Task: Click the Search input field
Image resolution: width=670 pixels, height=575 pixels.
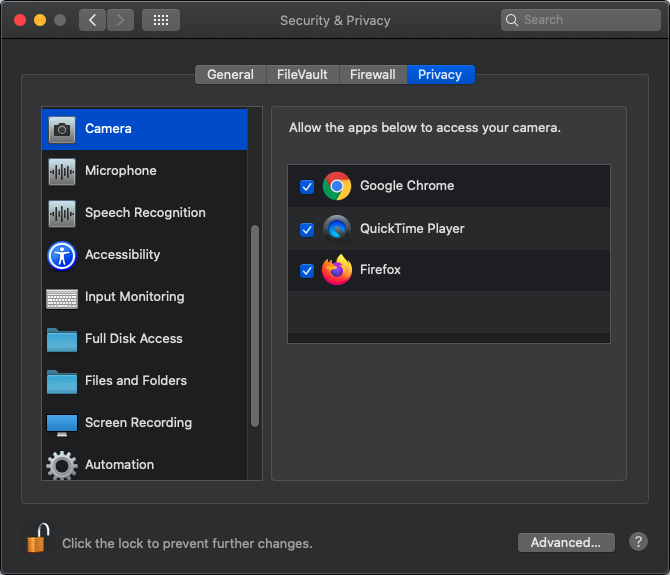Action: [581, 20]
